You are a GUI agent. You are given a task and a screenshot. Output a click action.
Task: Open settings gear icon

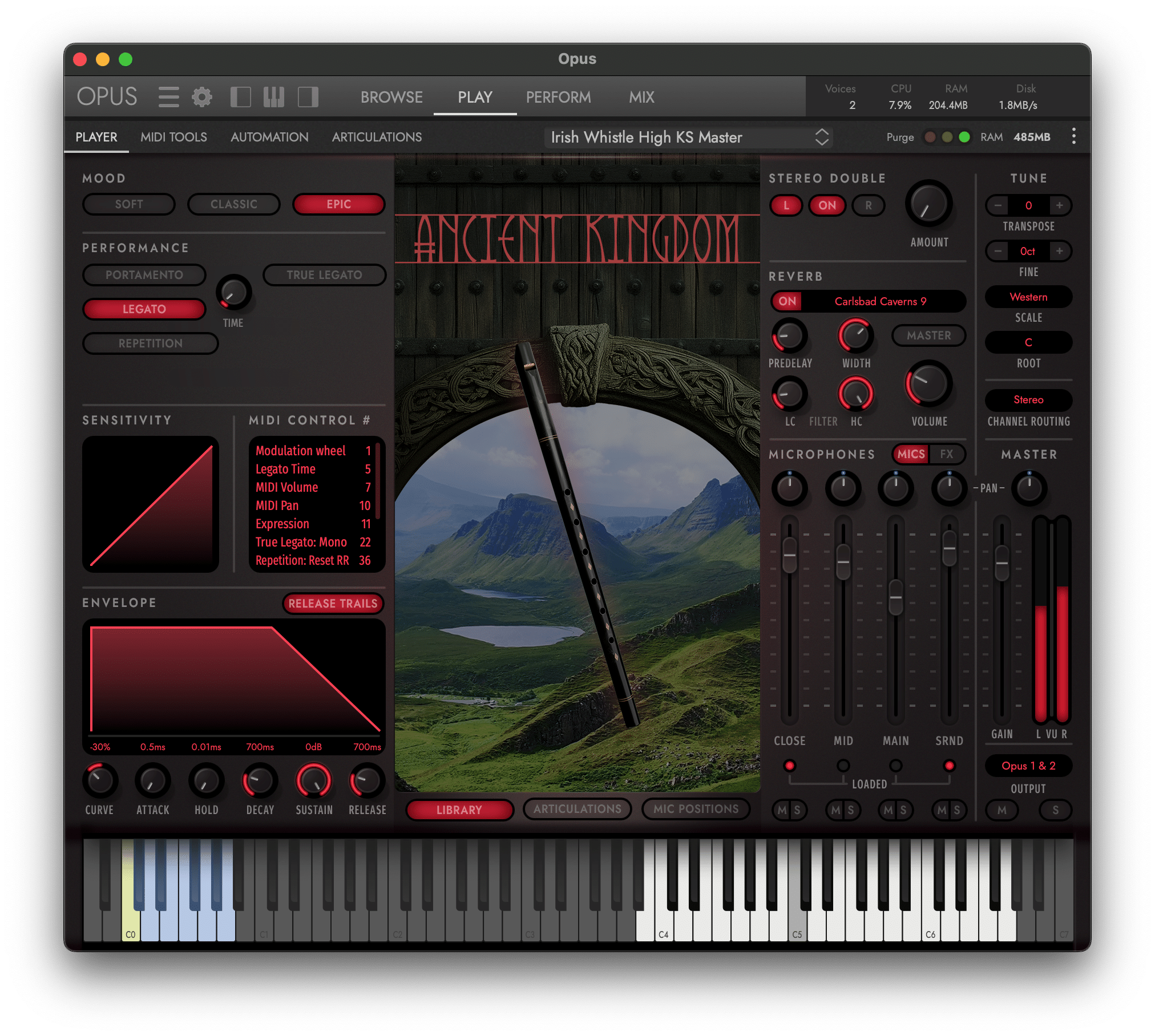click(201, 97)
